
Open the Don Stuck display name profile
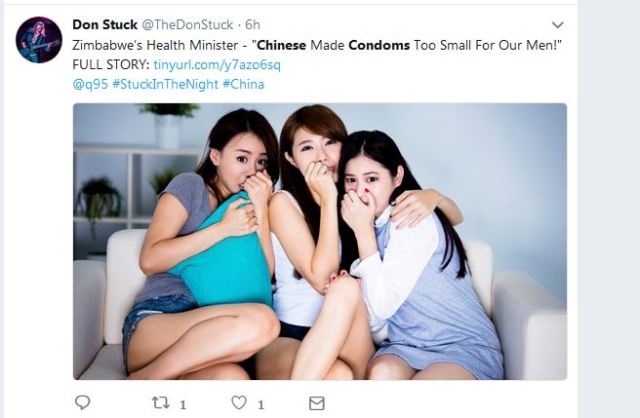point(104,24)
